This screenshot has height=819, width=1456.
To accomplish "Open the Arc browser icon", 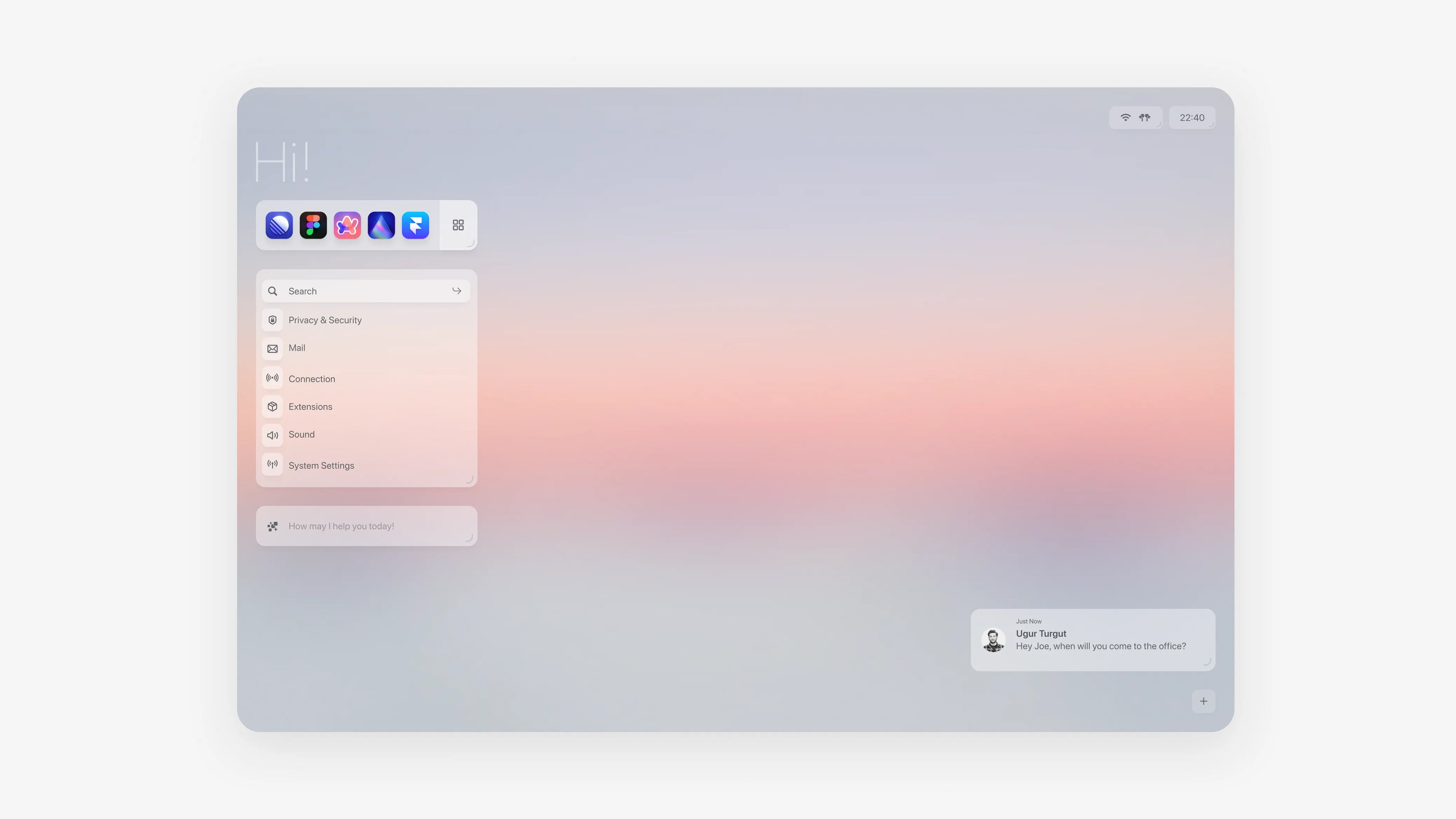I will point(347,225).
